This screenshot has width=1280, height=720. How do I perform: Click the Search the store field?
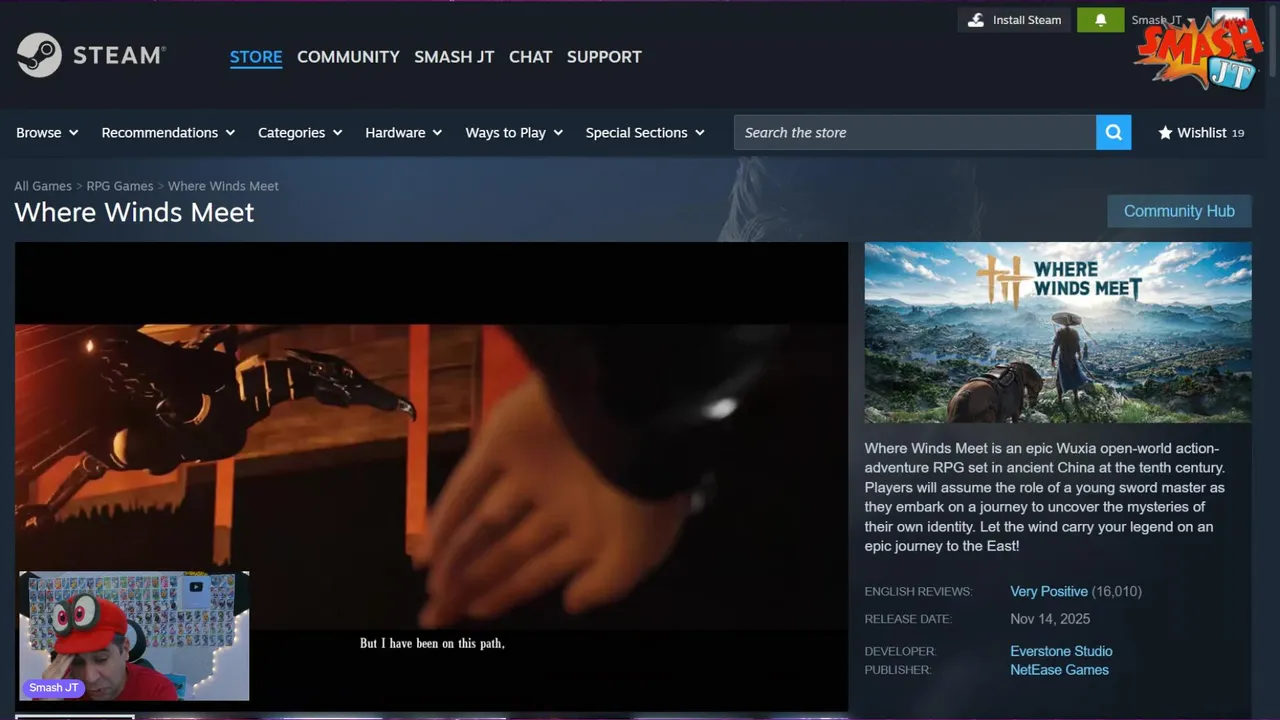coord(915,132)
